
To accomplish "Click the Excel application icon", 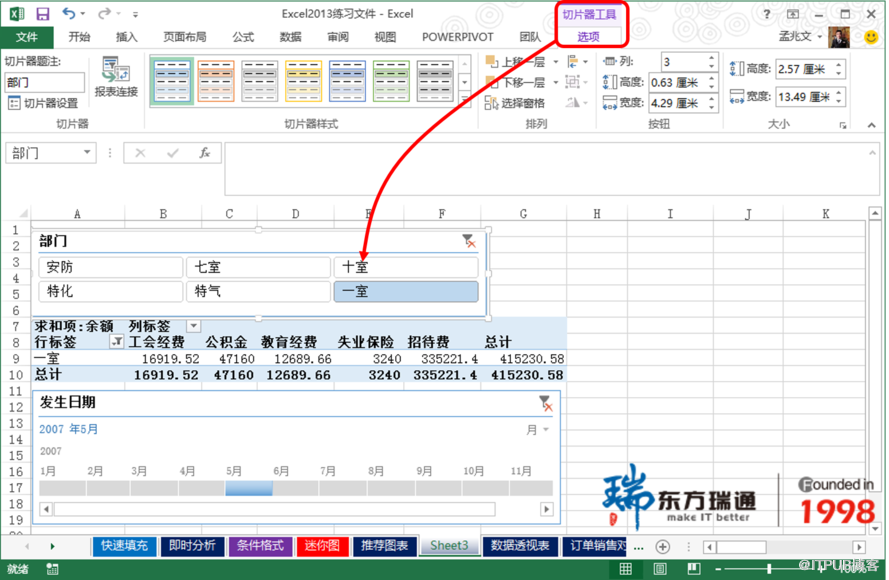I will (x=17, y=13).
